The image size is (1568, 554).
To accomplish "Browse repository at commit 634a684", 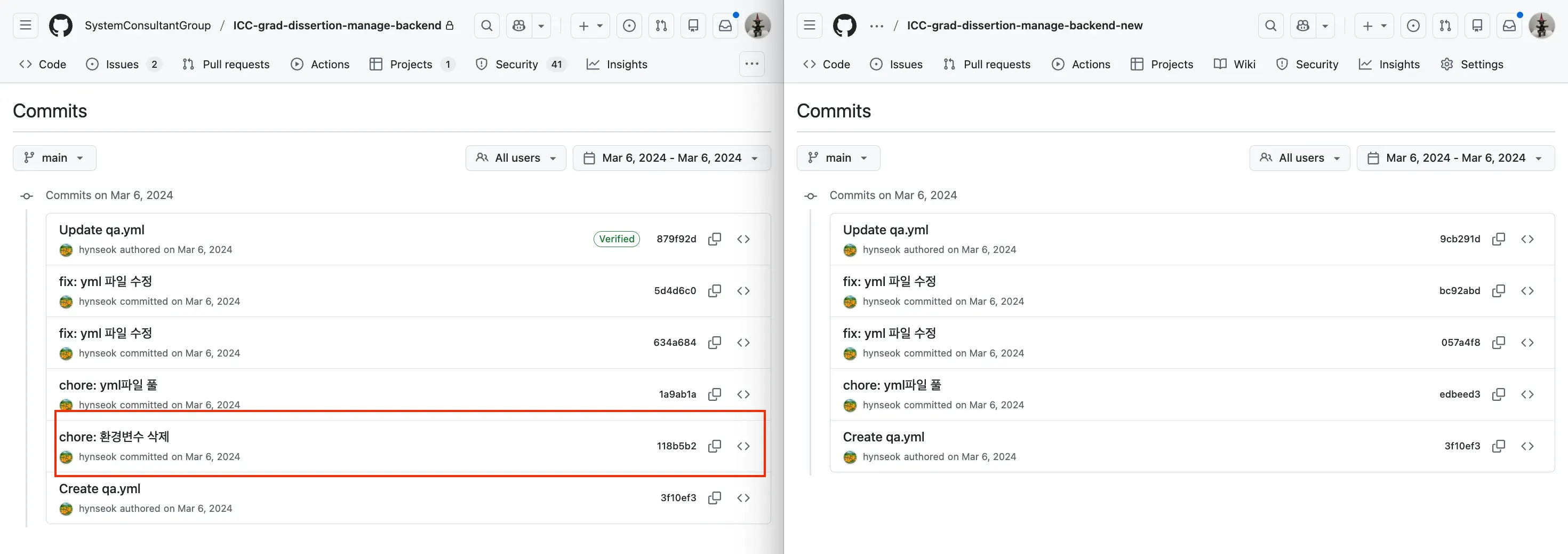I will (743, 343).
